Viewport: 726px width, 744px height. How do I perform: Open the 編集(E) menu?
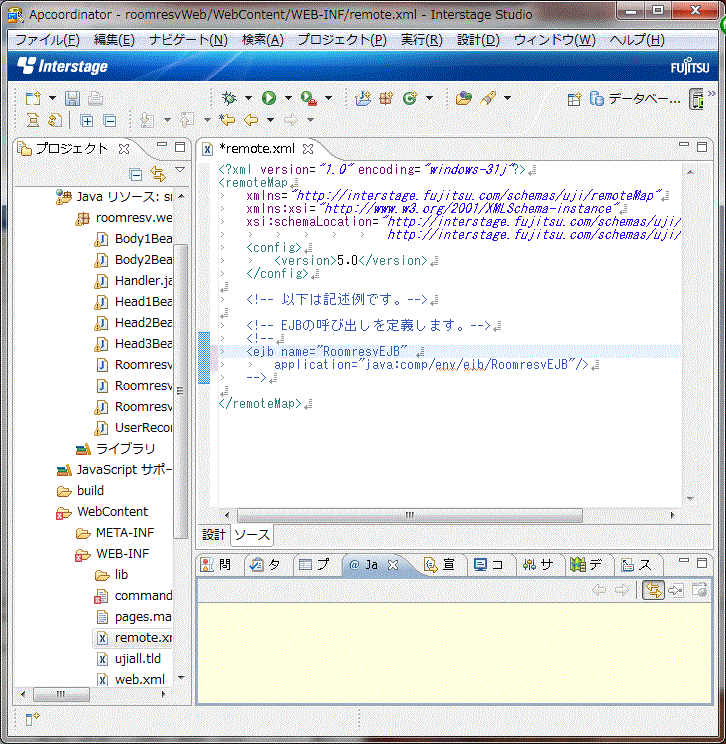pos(114,40)
